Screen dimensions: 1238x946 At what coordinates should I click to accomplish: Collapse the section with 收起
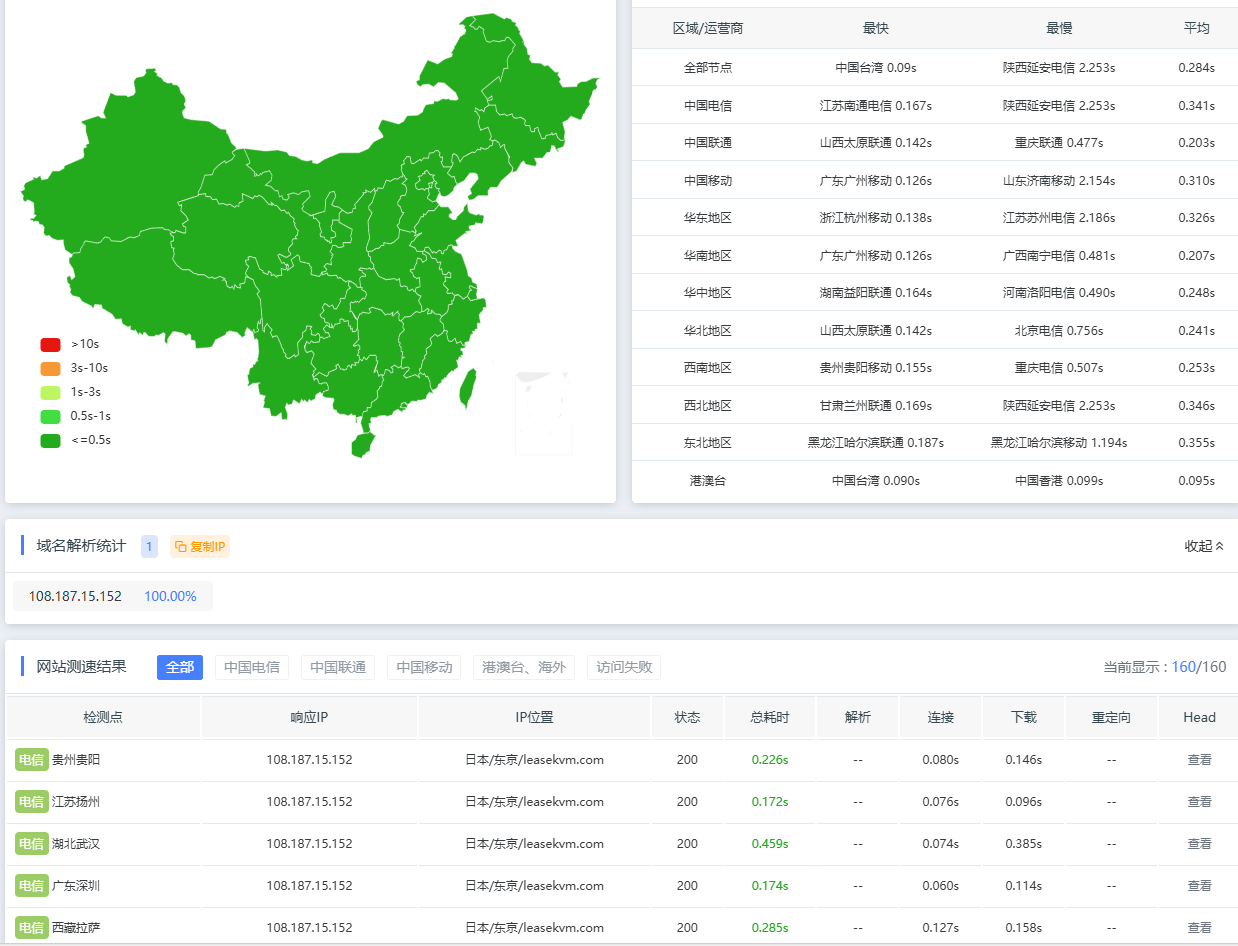(x=1203, y=546)
